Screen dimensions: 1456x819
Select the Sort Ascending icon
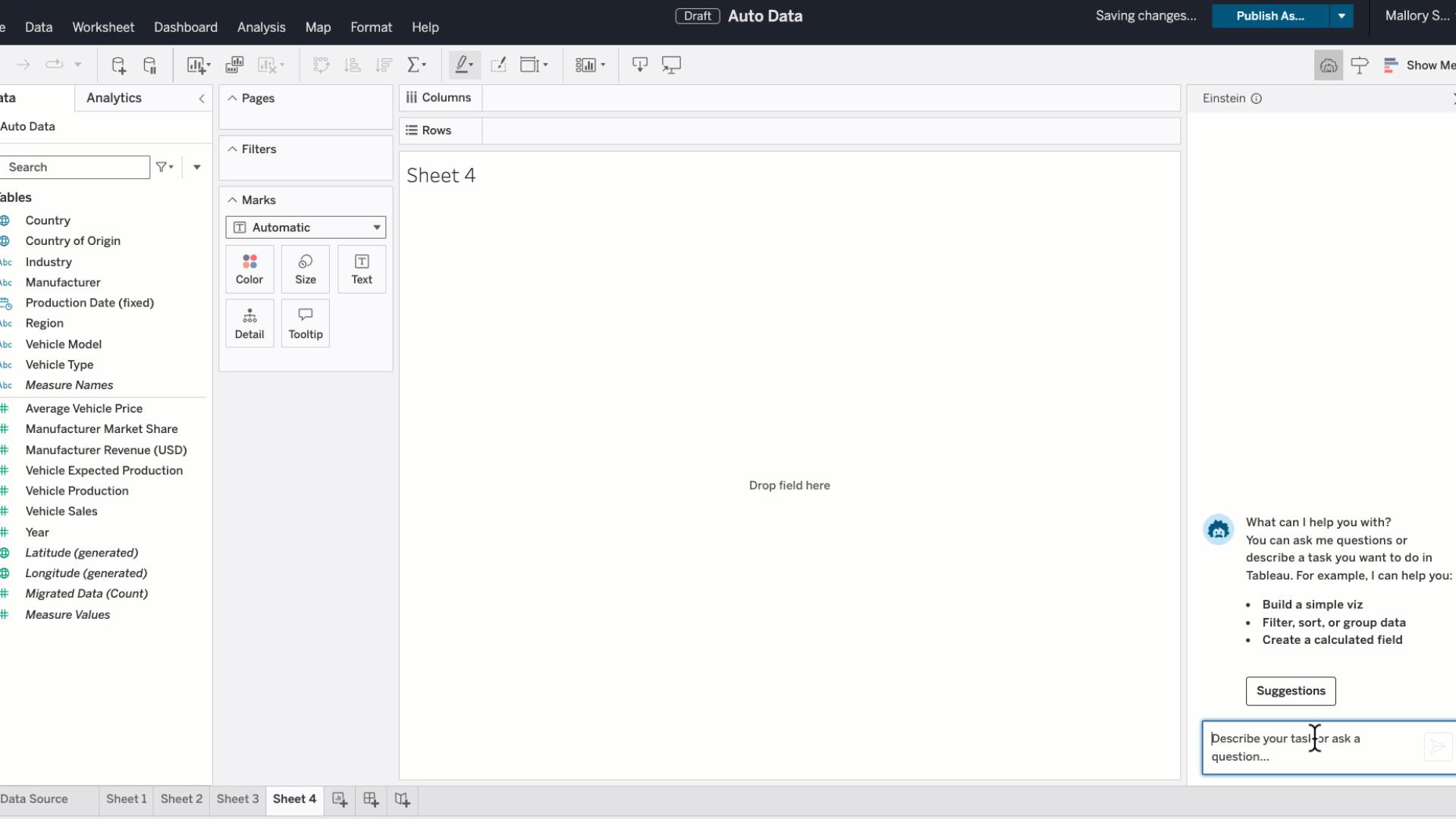352,64
